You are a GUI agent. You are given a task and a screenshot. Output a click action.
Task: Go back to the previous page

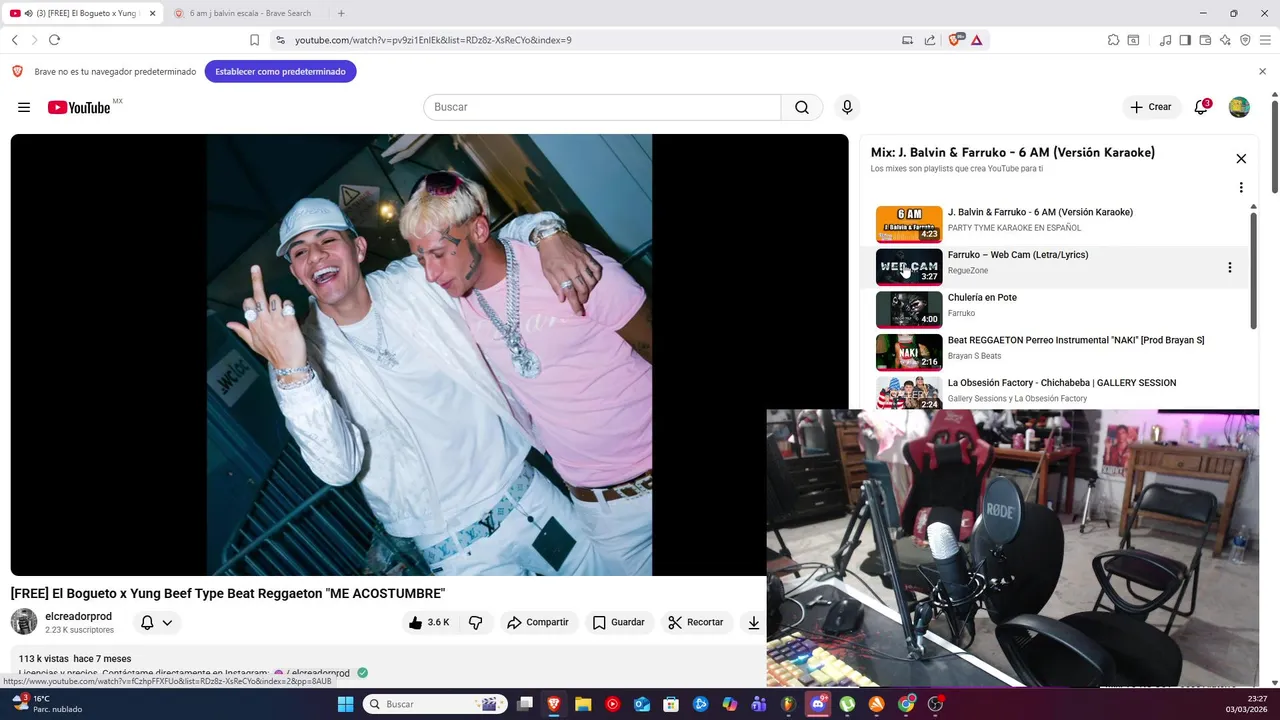pos(14,40)
